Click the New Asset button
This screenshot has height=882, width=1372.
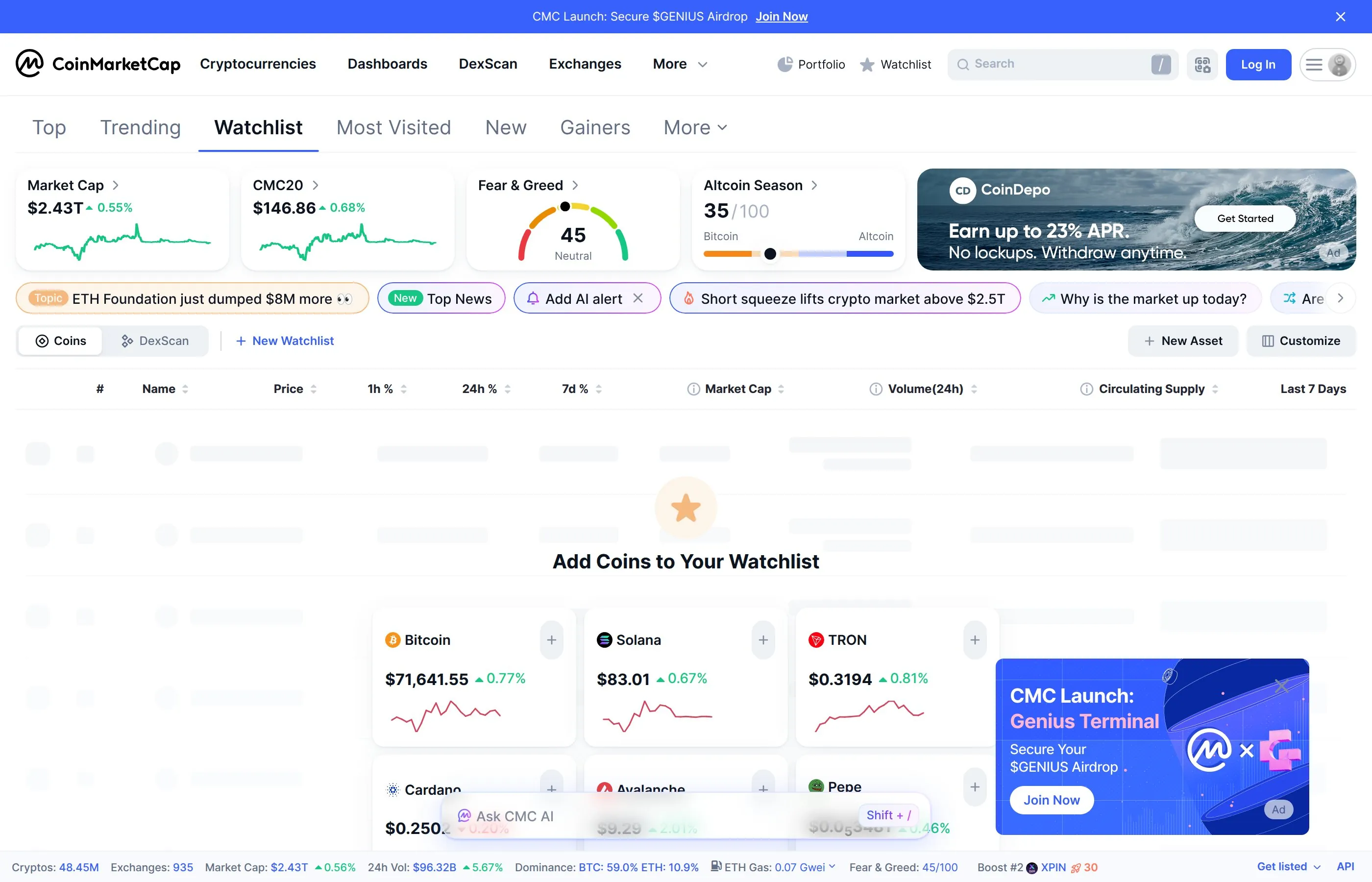click(1183, 341)
